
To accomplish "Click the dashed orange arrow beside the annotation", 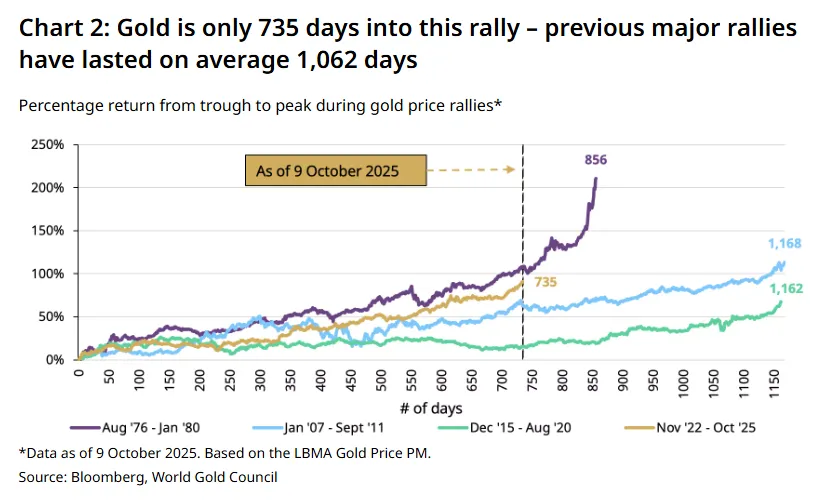I will tap(473, 171).
